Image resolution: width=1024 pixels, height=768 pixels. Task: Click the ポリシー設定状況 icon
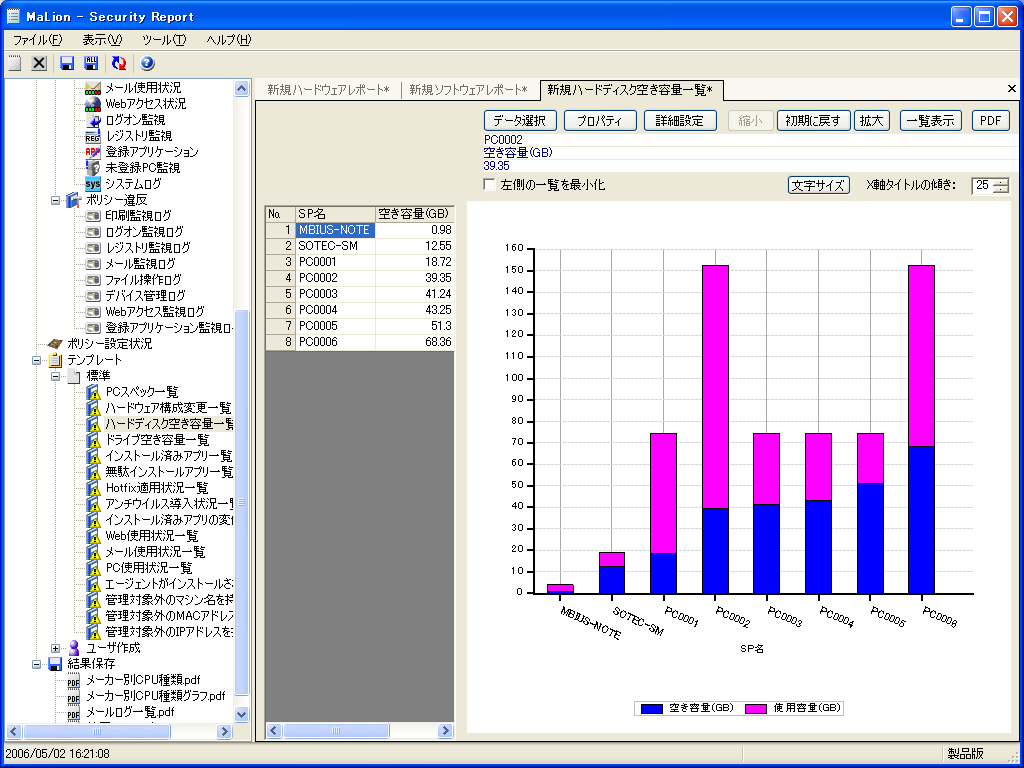click(56, 344)
